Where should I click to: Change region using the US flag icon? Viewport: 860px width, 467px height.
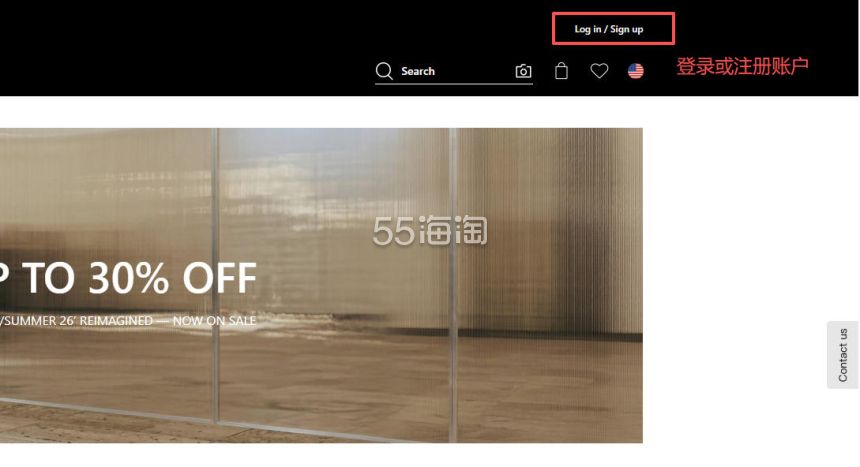point(636,71)
